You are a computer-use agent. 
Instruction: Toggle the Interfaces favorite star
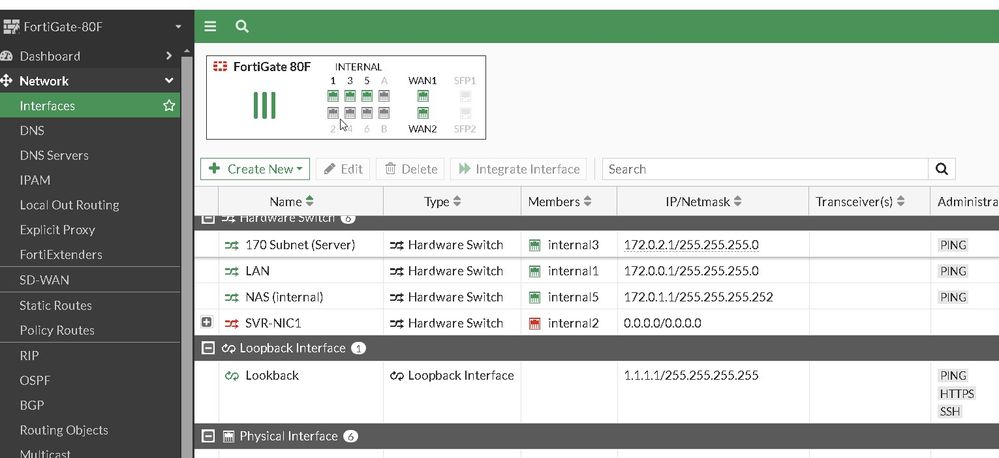169,106
